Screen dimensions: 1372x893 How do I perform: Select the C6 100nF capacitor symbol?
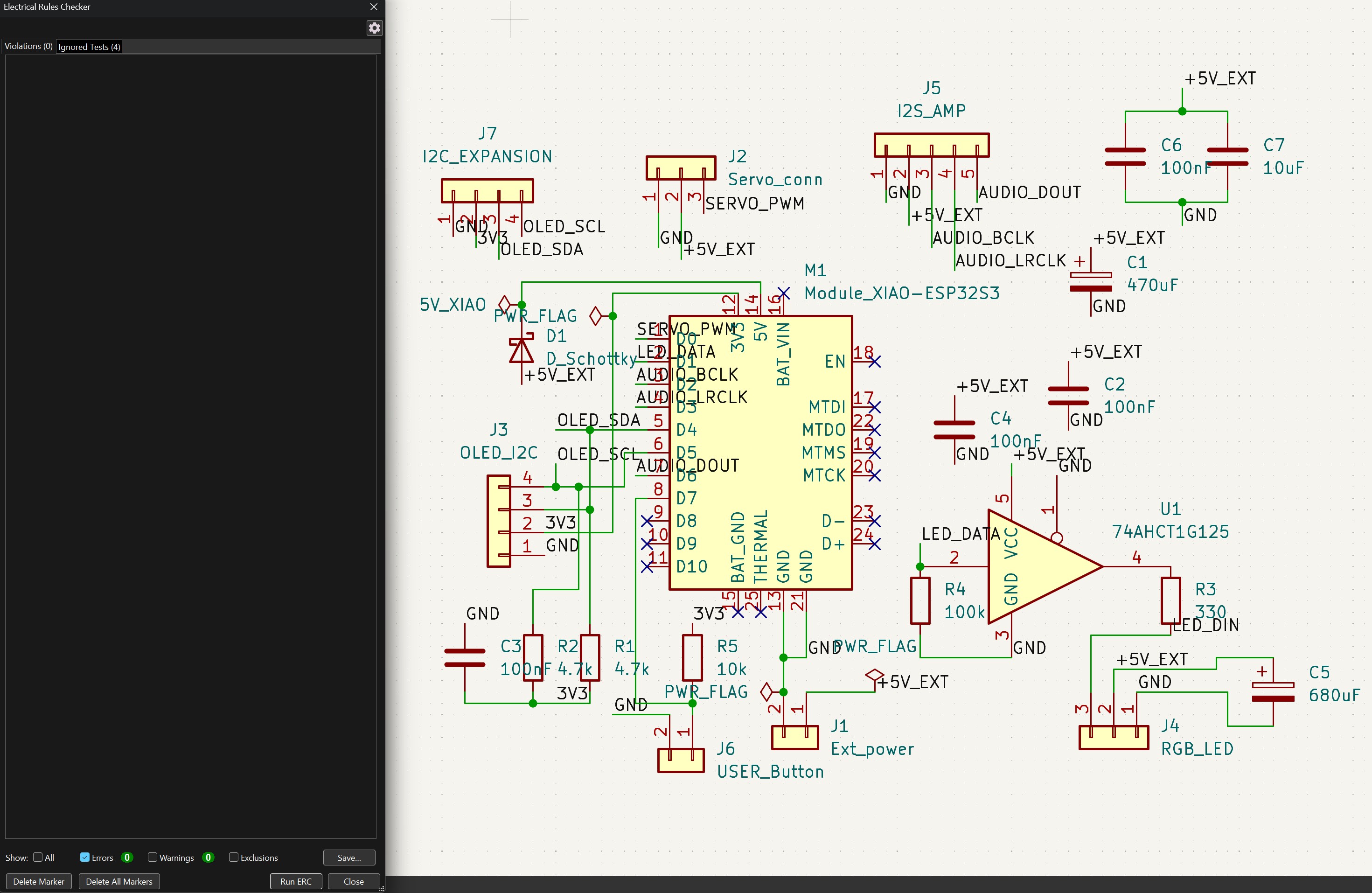click(1125, 157)
